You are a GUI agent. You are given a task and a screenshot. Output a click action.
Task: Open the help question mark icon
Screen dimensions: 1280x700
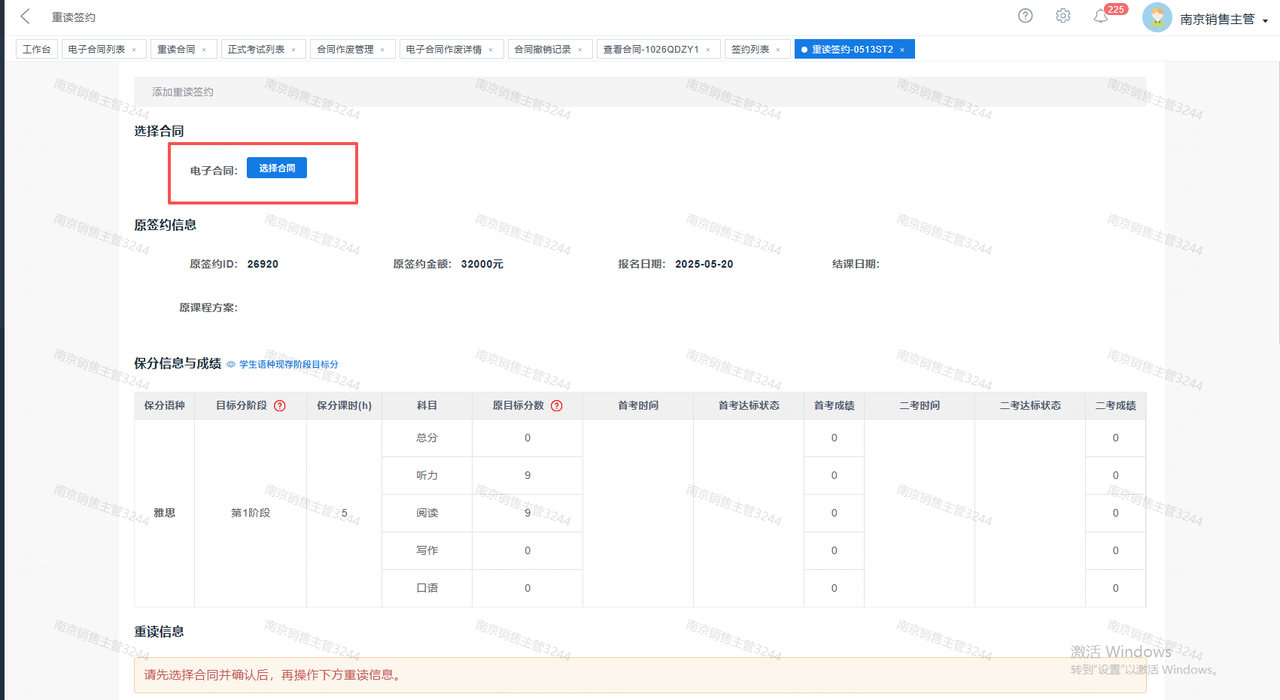coord(1025,16)
